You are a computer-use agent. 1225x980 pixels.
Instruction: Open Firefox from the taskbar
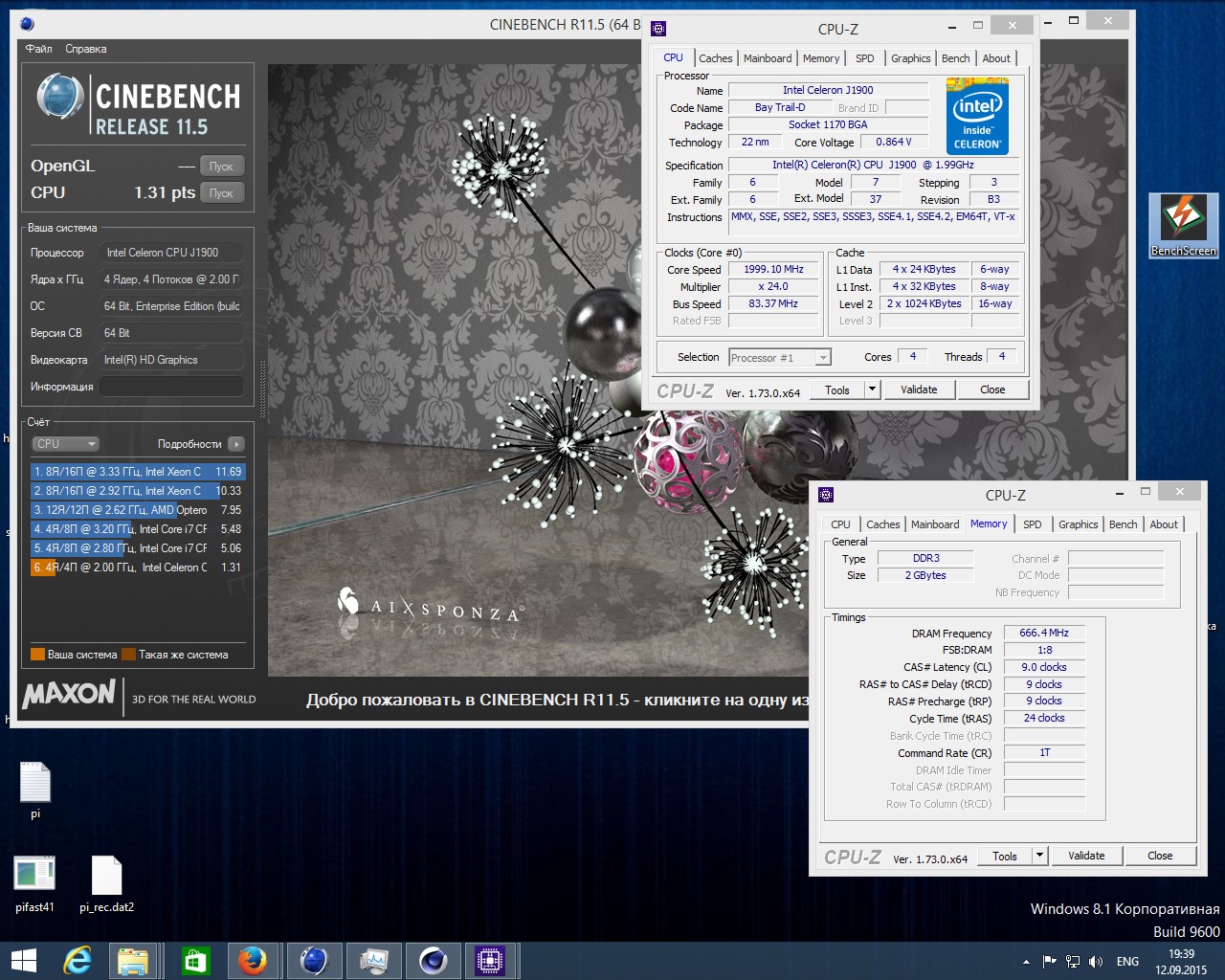[x=253, y=960]
